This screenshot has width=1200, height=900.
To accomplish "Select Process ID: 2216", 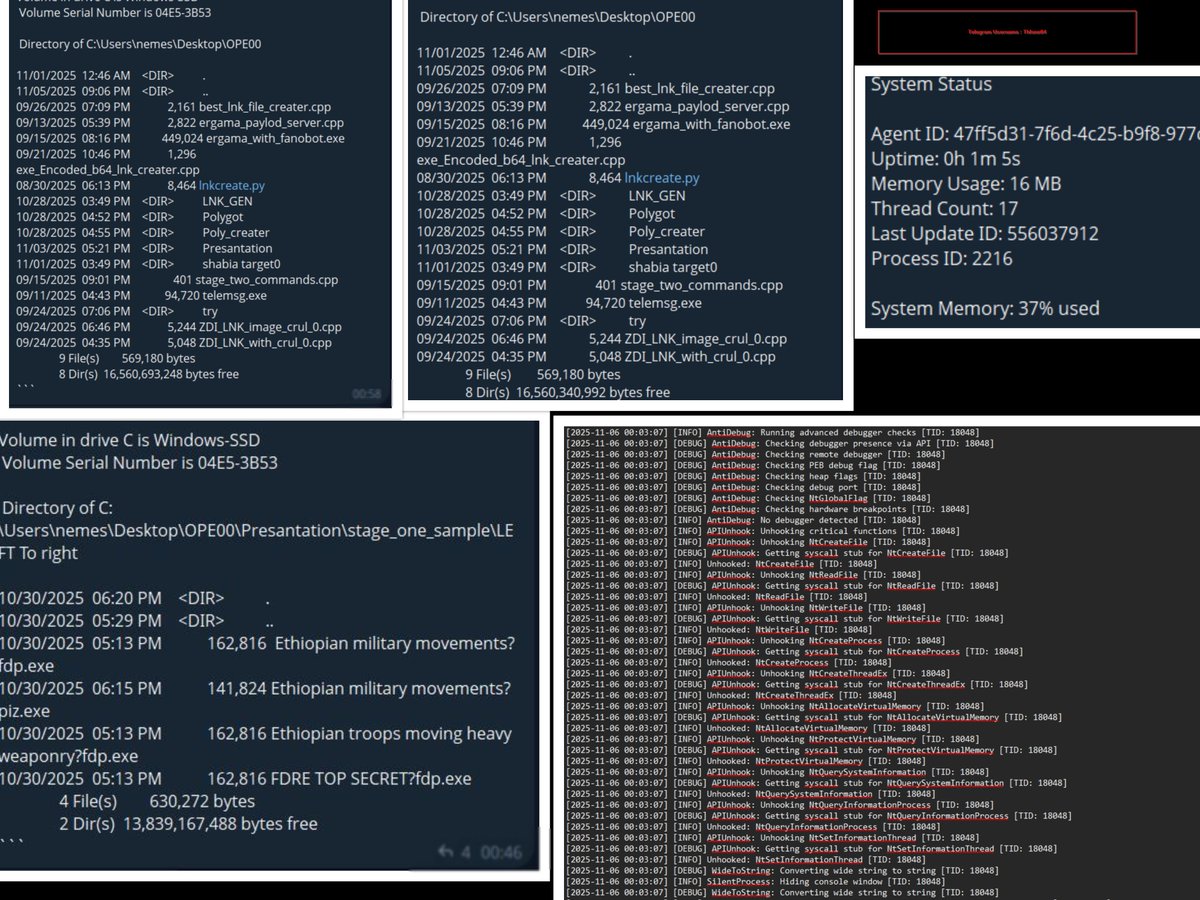I will [941, 258].
